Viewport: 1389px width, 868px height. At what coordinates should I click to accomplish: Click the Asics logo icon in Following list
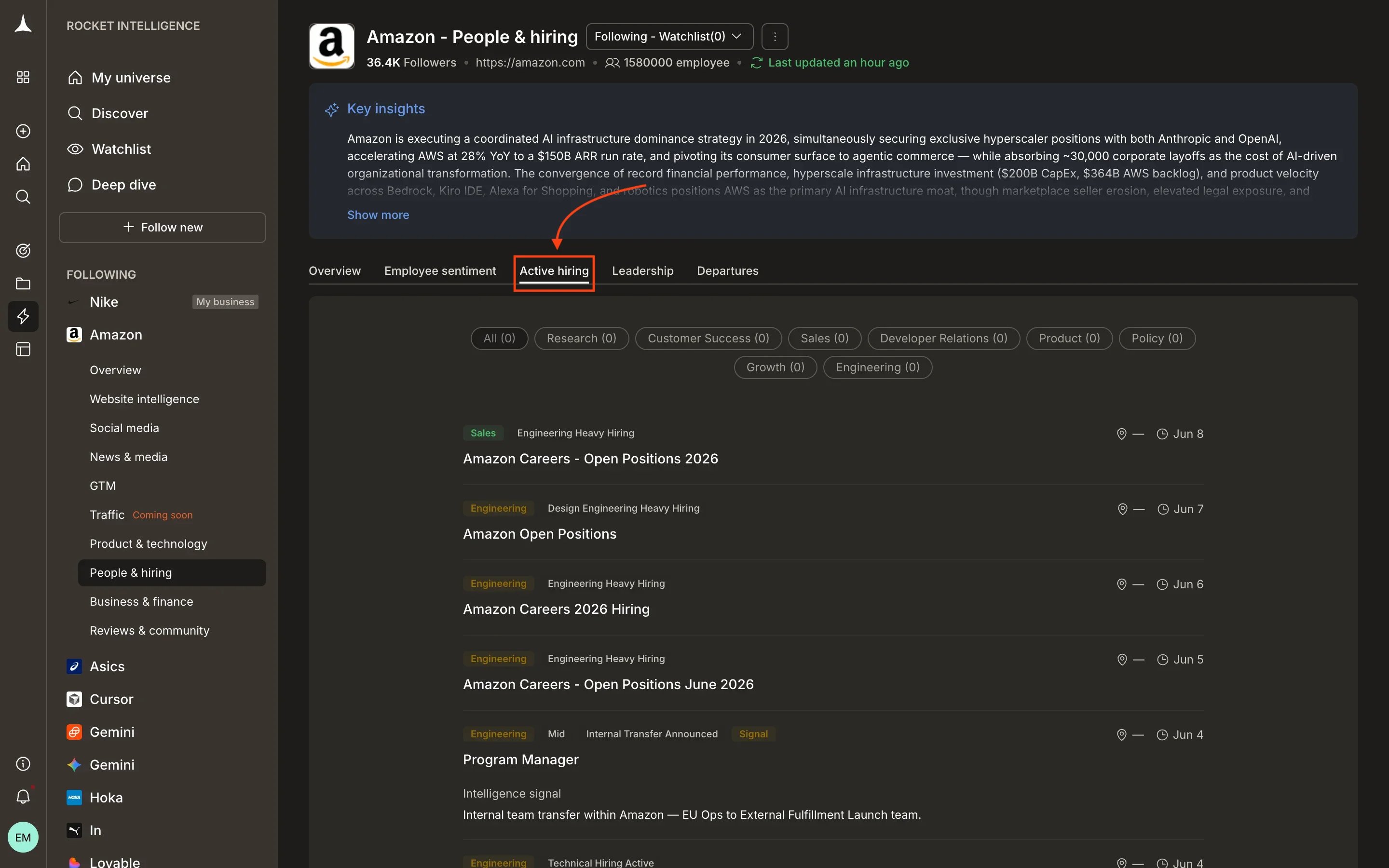pos(74,666)
